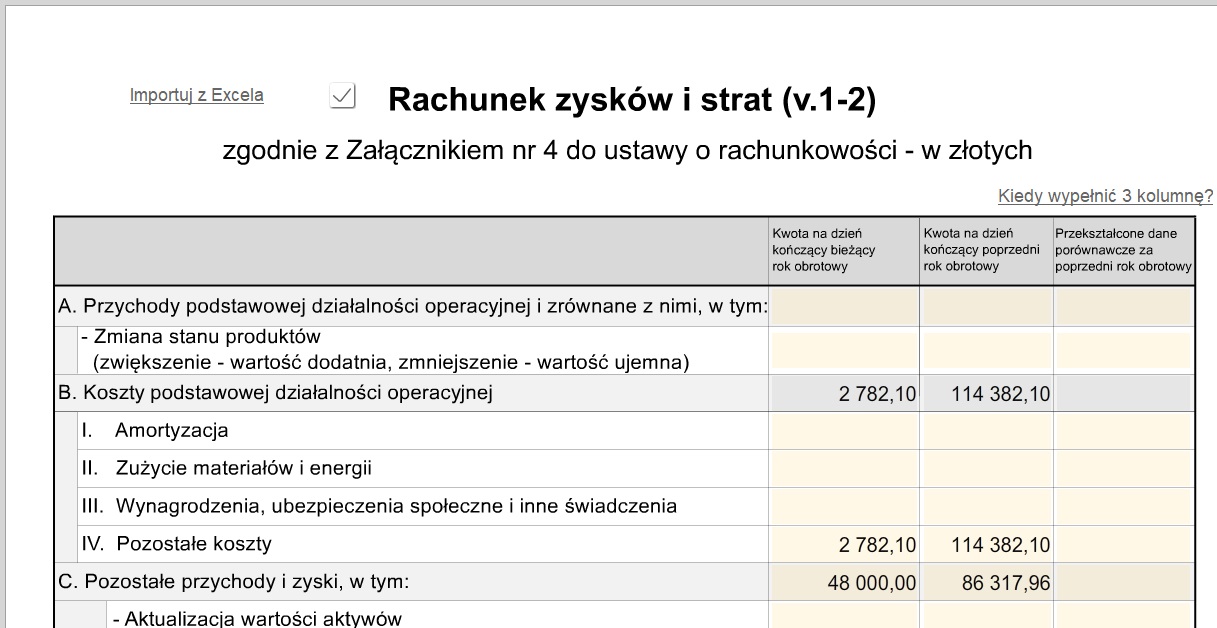The width and height of the screenshot is (1217, 628).
Task: Edit Pozostałe koszty current-year value 2 782,10
Action: [844, 545]
